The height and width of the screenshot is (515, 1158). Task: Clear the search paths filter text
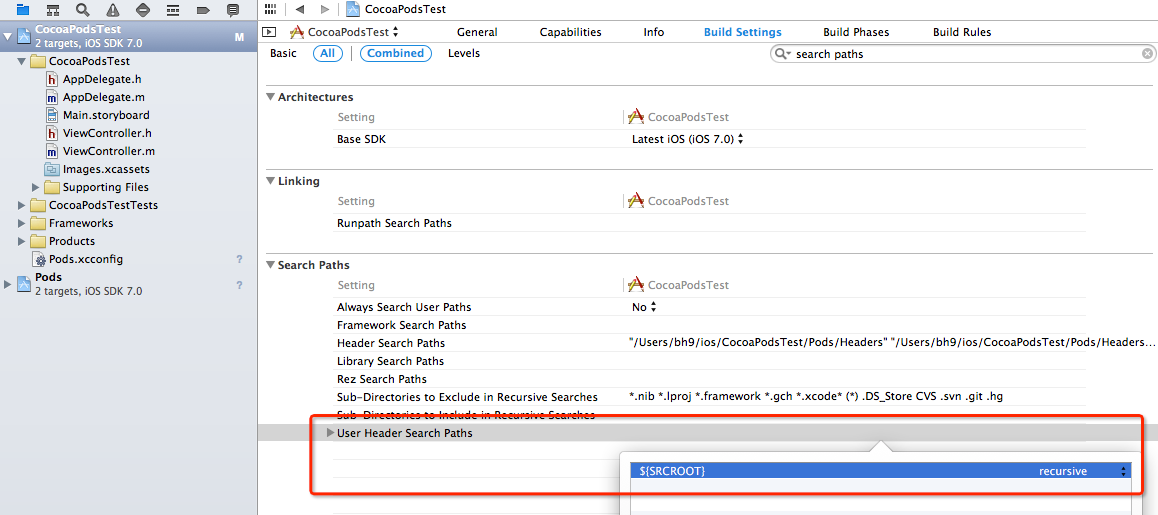1147,54
